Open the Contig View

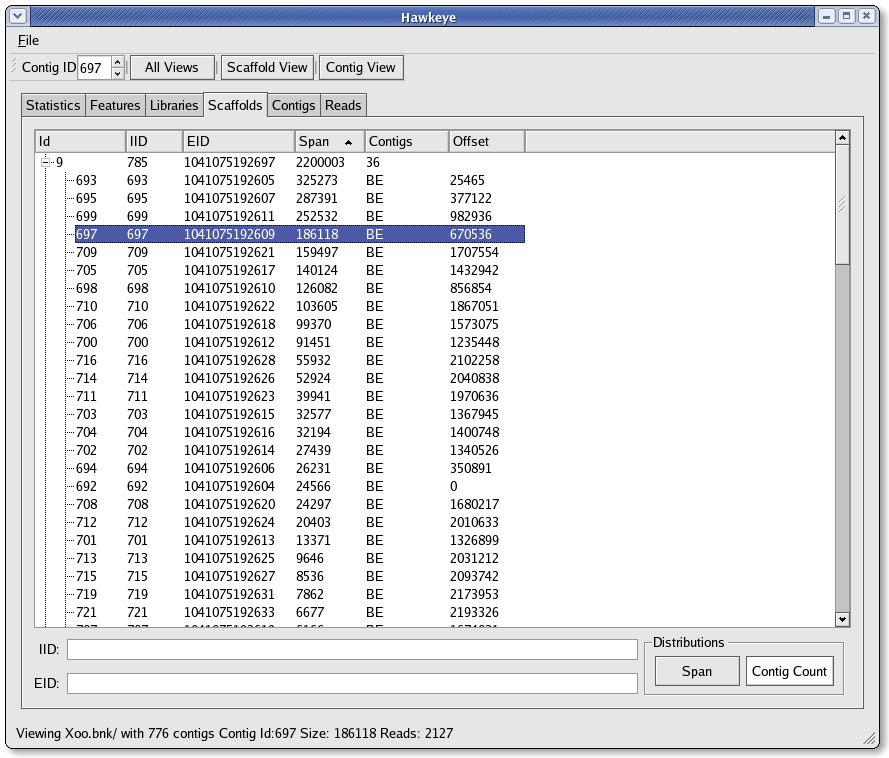[x=361, y=67]
